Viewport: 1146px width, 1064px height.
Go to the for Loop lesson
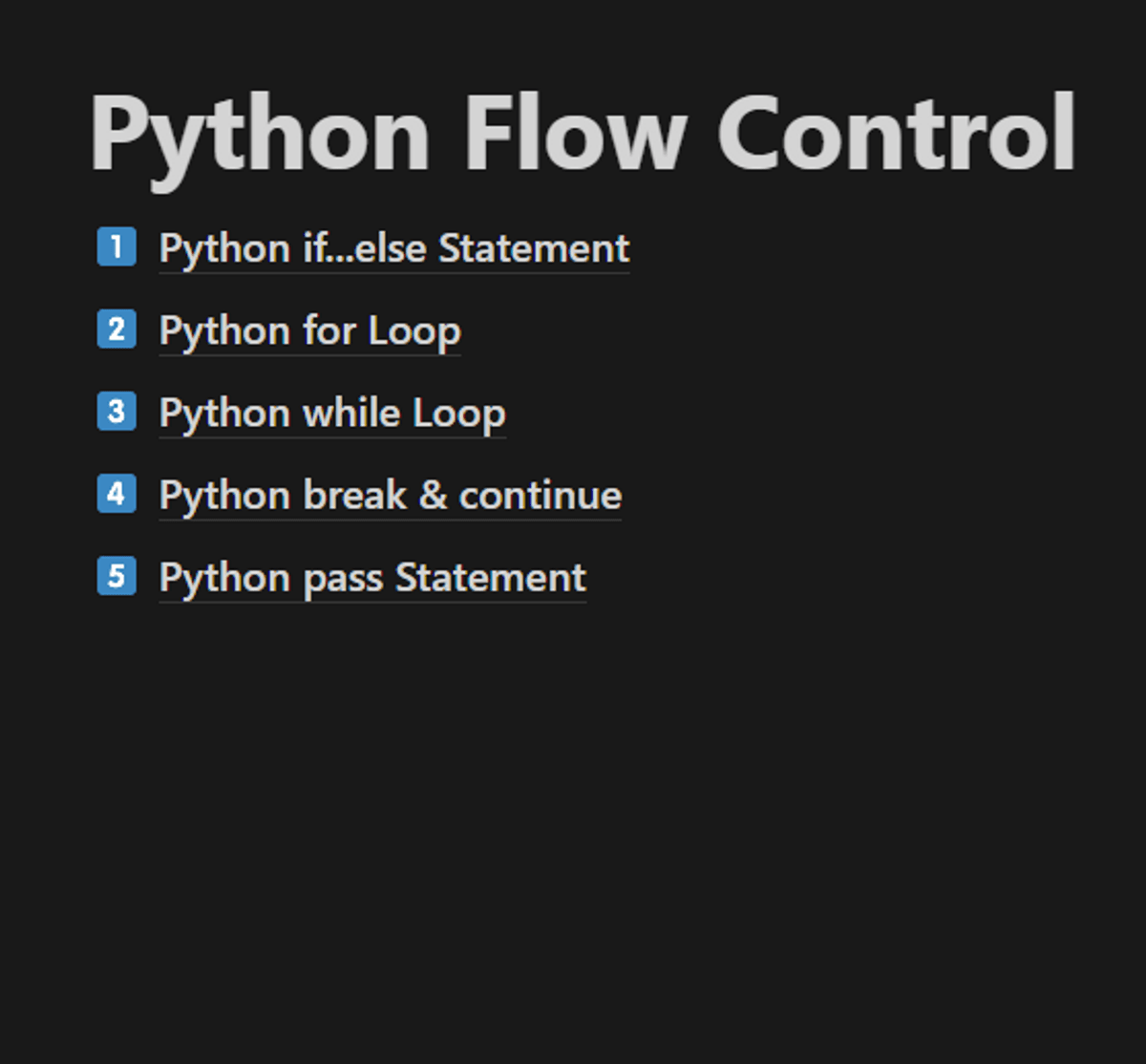click(x=309, y=331)
